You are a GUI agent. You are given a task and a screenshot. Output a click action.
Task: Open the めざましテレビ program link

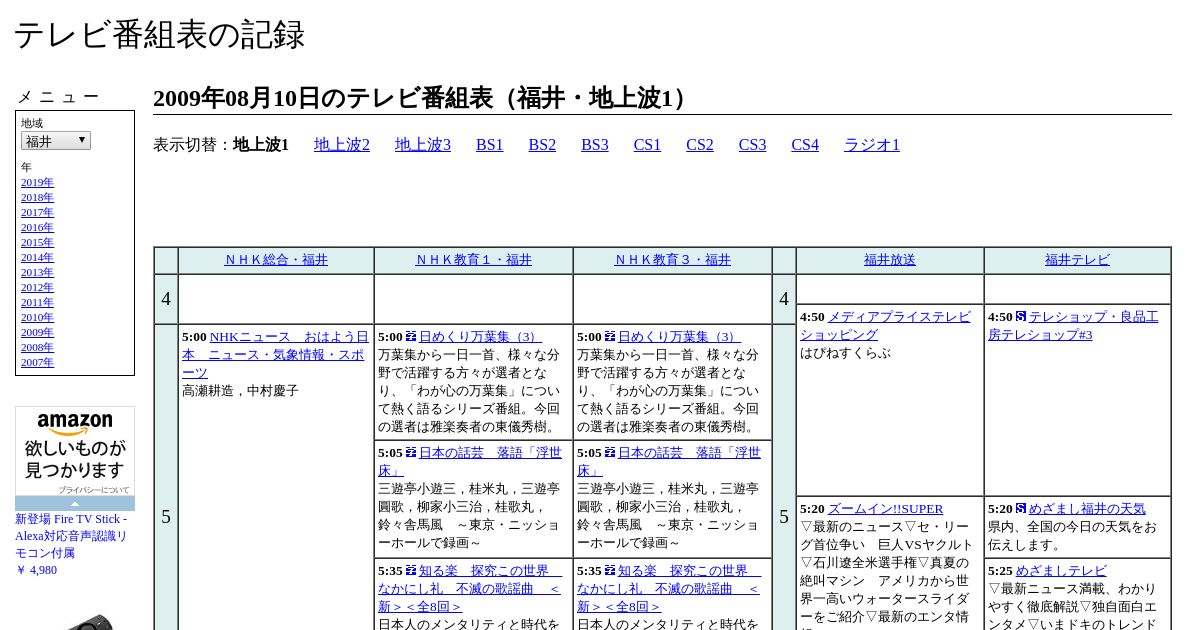pos(1061,571)
